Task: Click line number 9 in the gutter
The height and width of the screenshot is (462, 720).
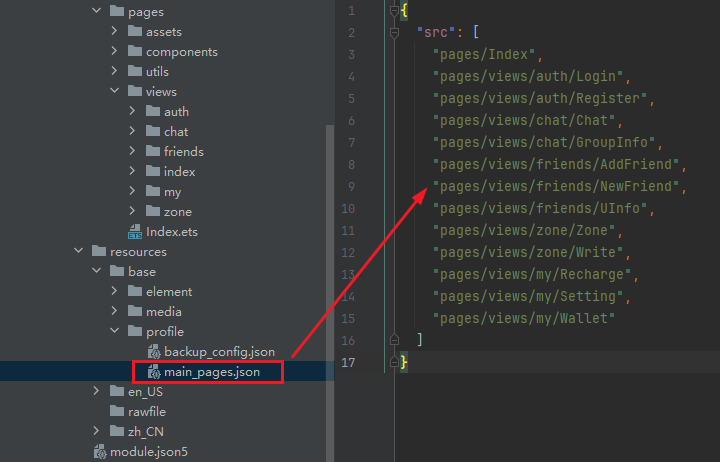Action: tap(352, 186)
